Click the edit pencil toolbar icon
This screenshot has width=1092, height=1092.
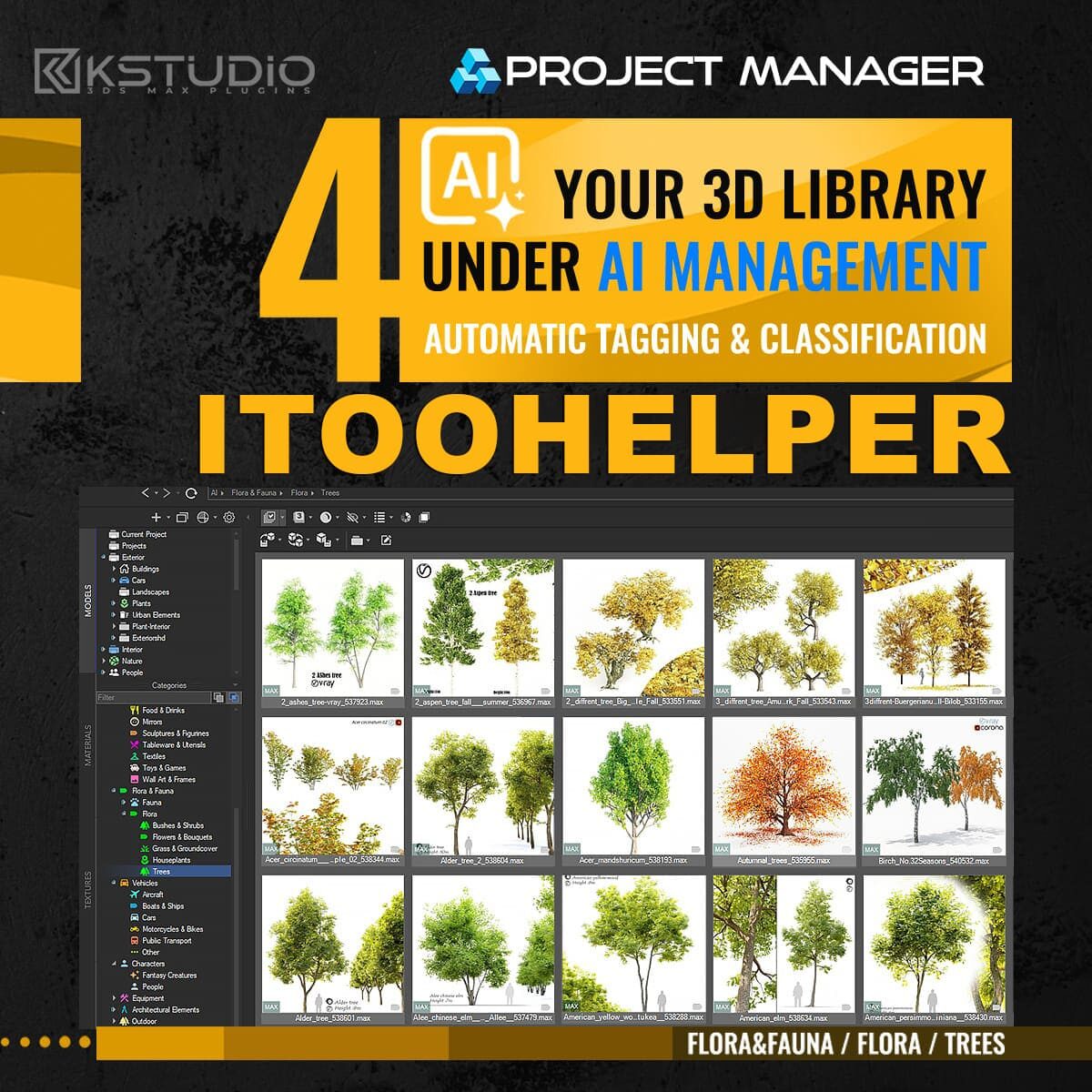coord(386,540)
